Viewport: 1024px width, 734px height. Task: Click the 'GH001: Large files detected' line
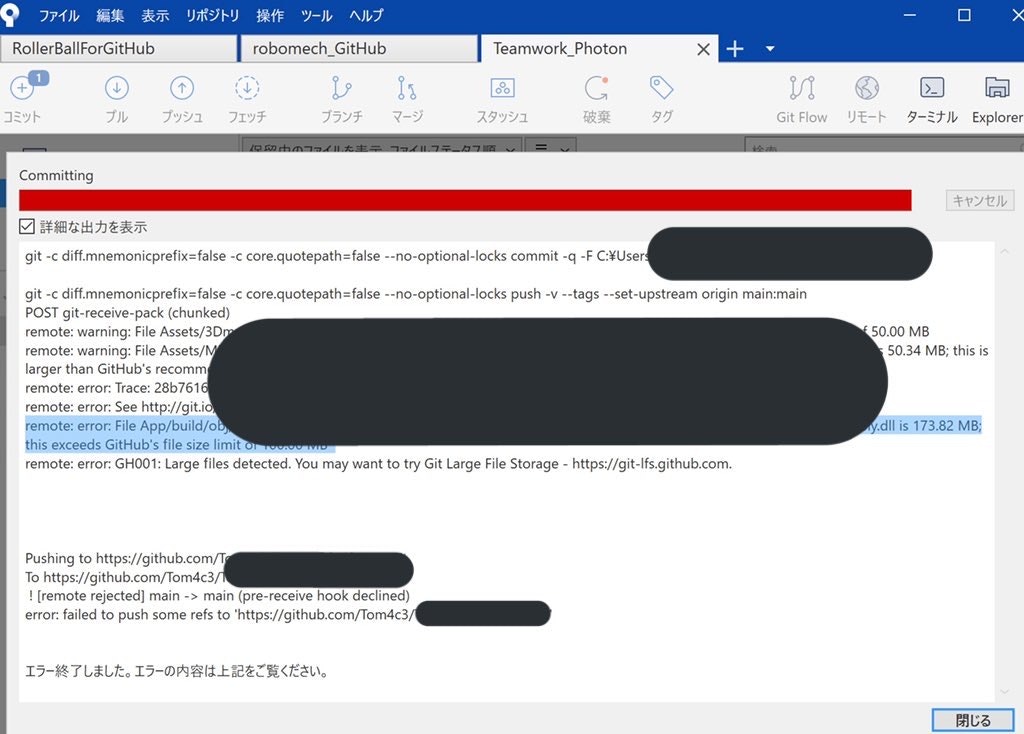pyautogui.click(x=378, y=464)
